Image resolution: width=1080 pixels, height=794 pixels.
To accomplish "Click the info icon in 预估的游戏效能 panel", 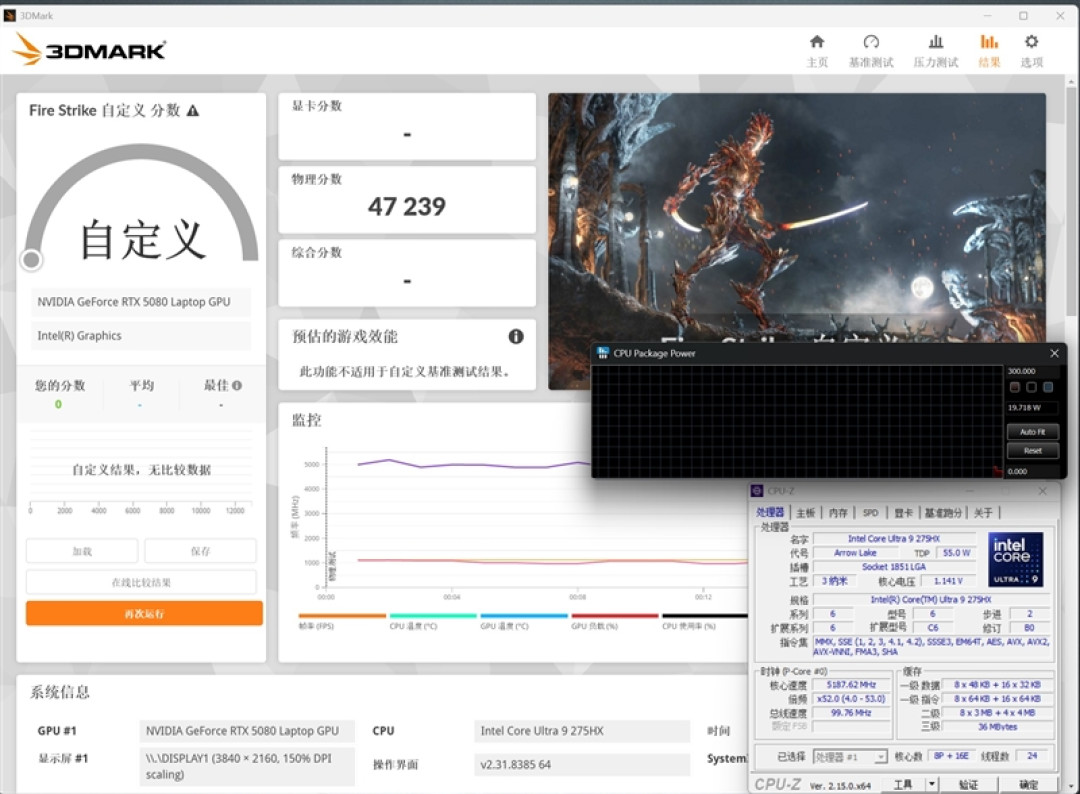I will [516, 336].
